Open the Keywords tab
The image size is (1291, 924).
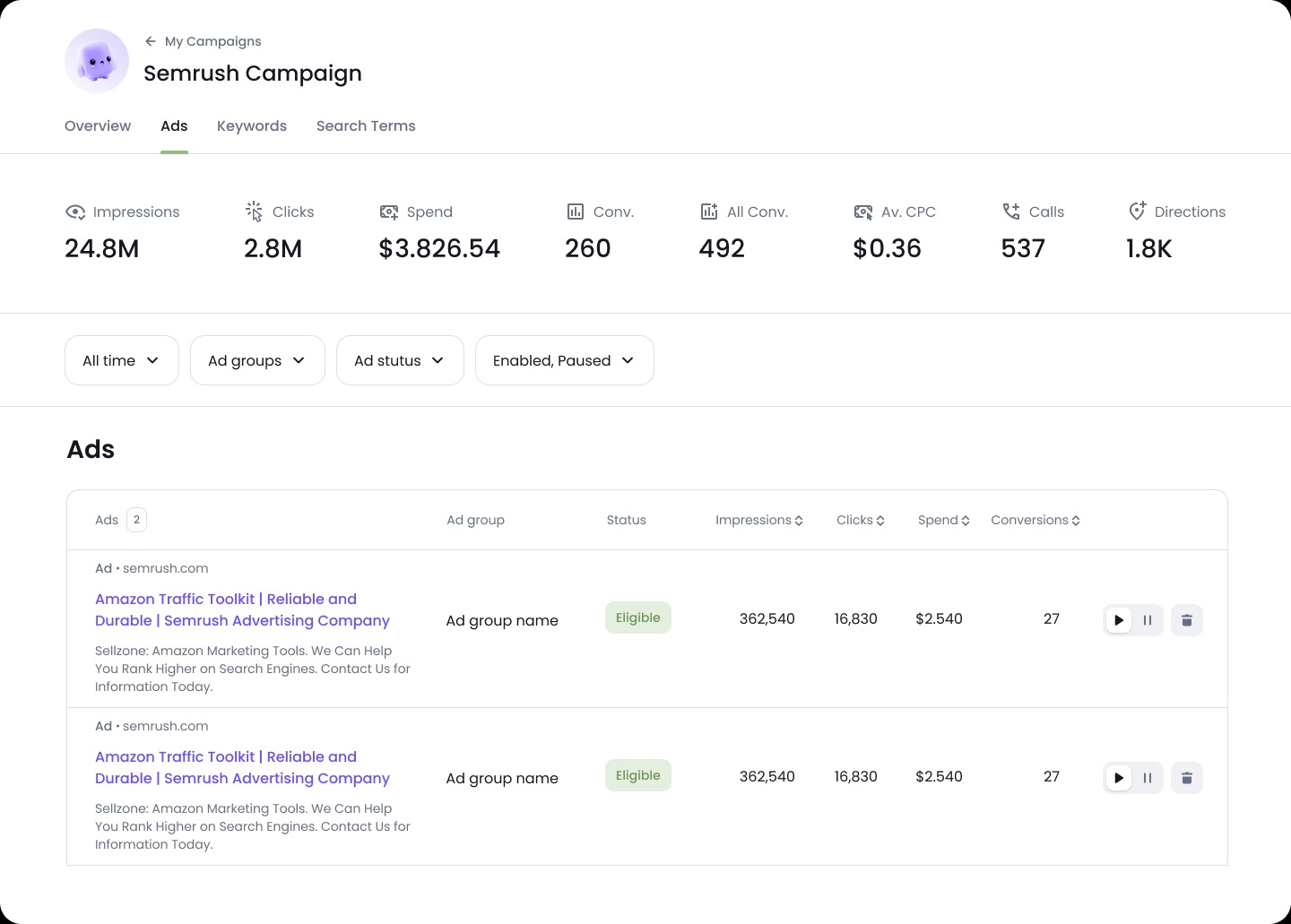pos(252,125)
